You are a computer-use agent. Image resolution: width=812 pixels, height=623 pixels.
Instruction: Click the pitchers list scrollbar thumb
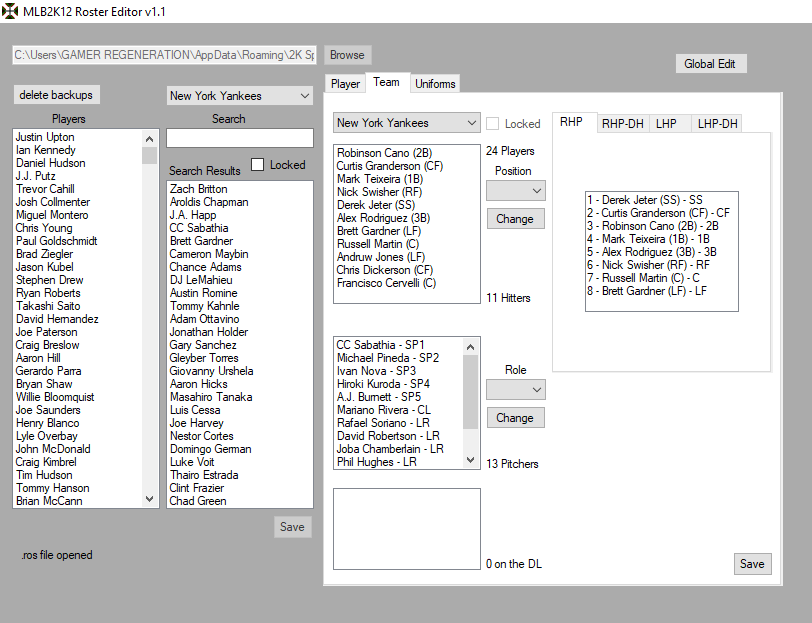[x=470, y=392]
